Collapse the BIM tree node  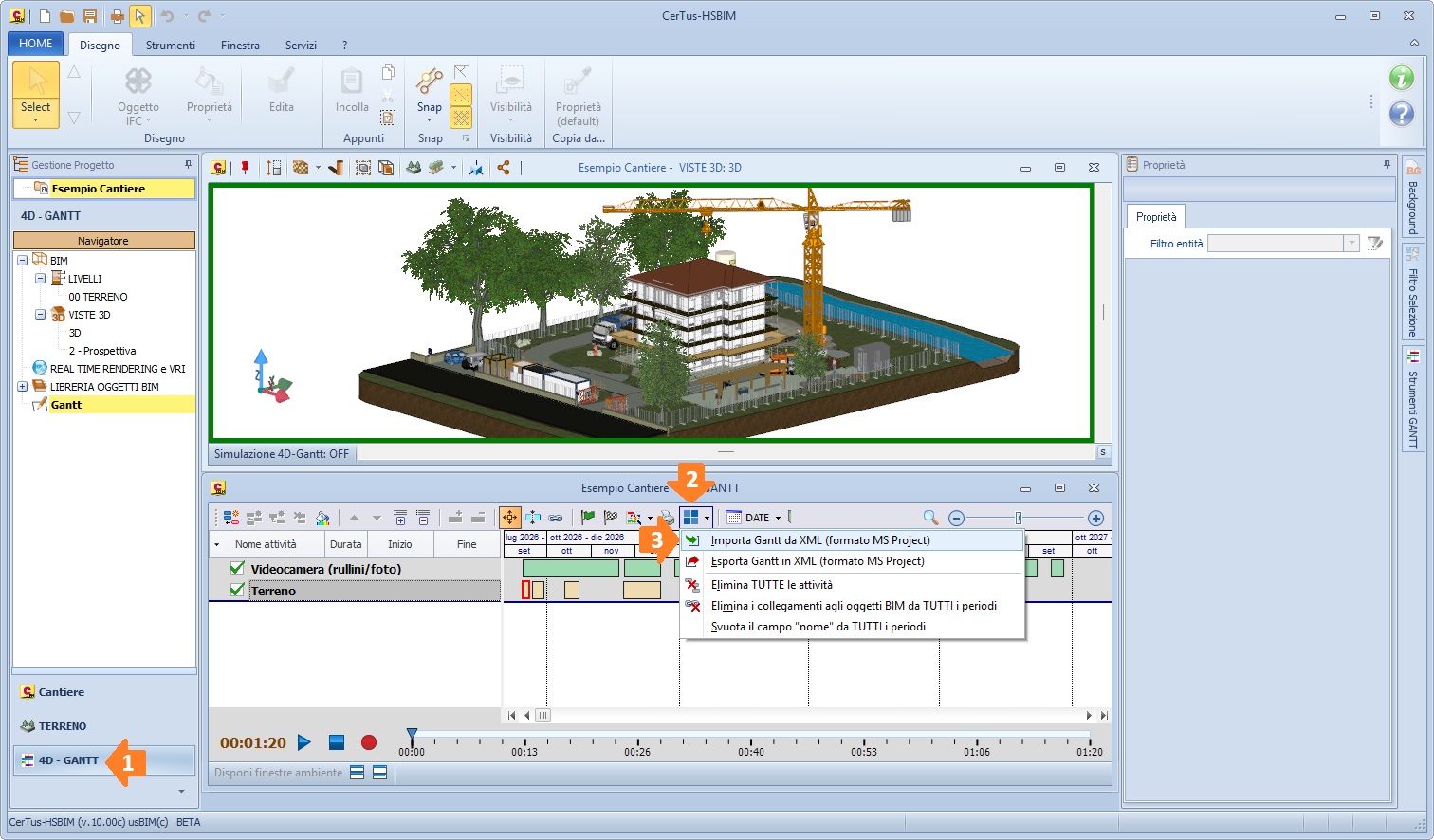click(22, 260)
